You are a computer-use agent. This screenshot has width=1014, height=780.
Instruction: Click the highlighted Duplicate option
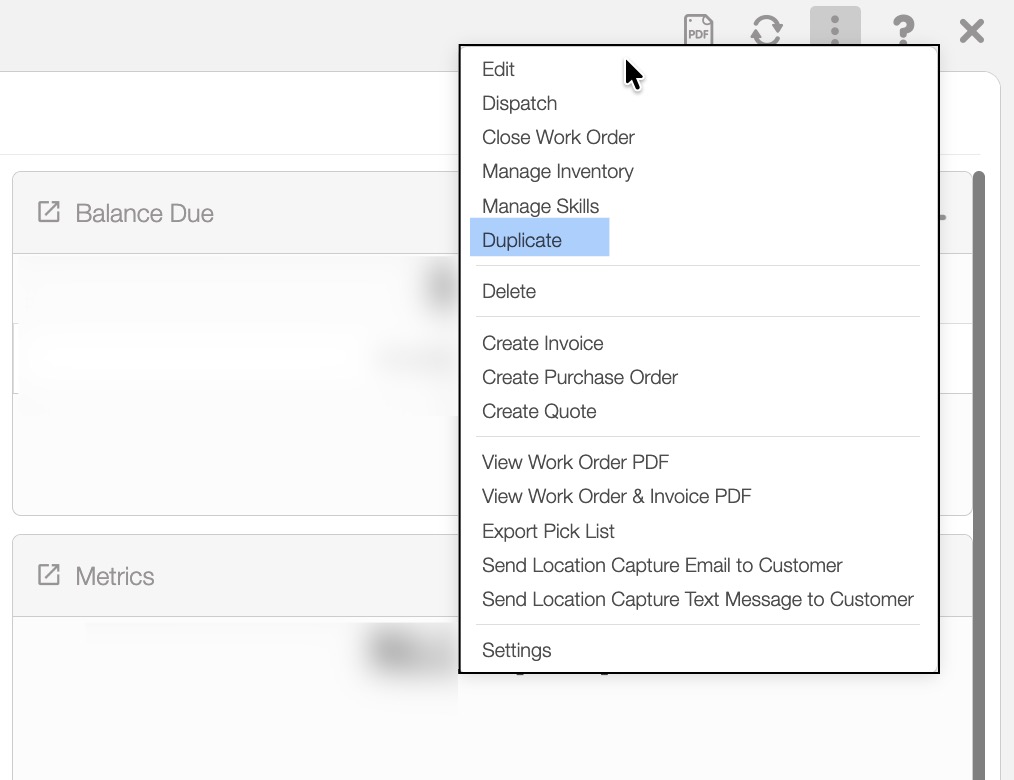point(522,240)
